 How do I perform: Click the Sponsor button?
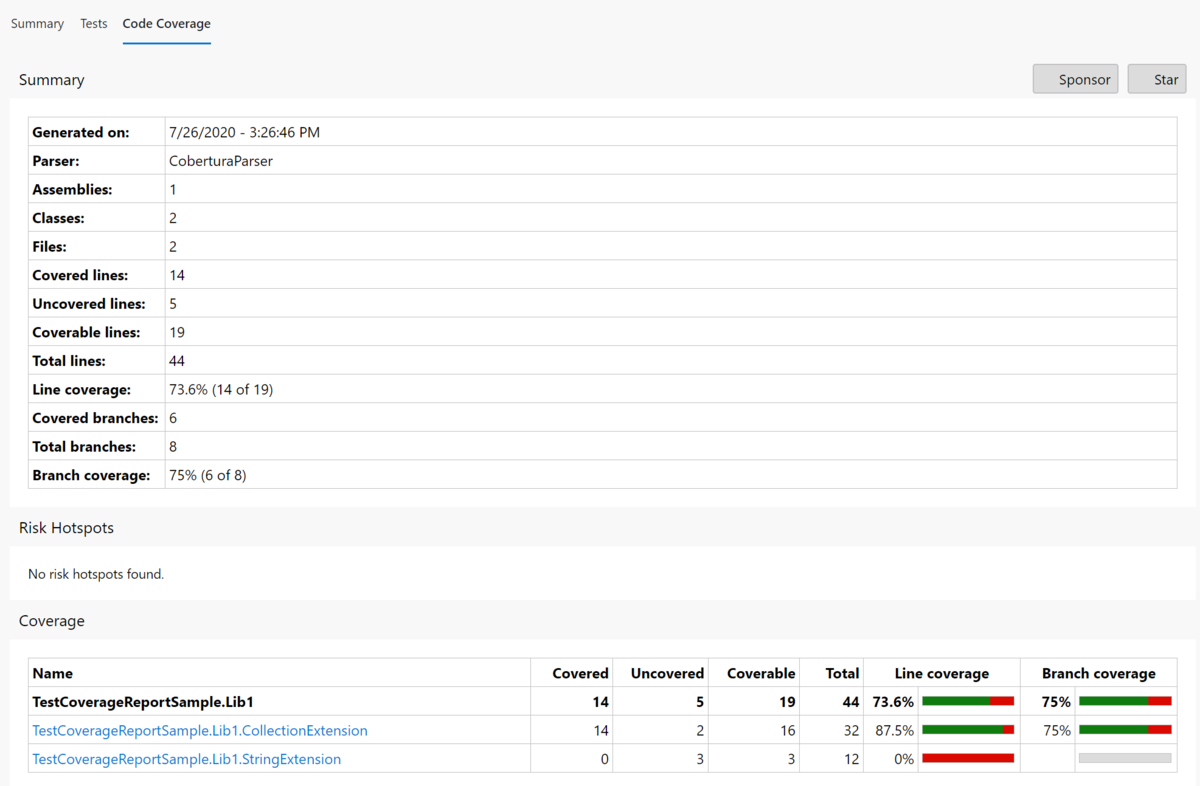(x=1075, y=79)
